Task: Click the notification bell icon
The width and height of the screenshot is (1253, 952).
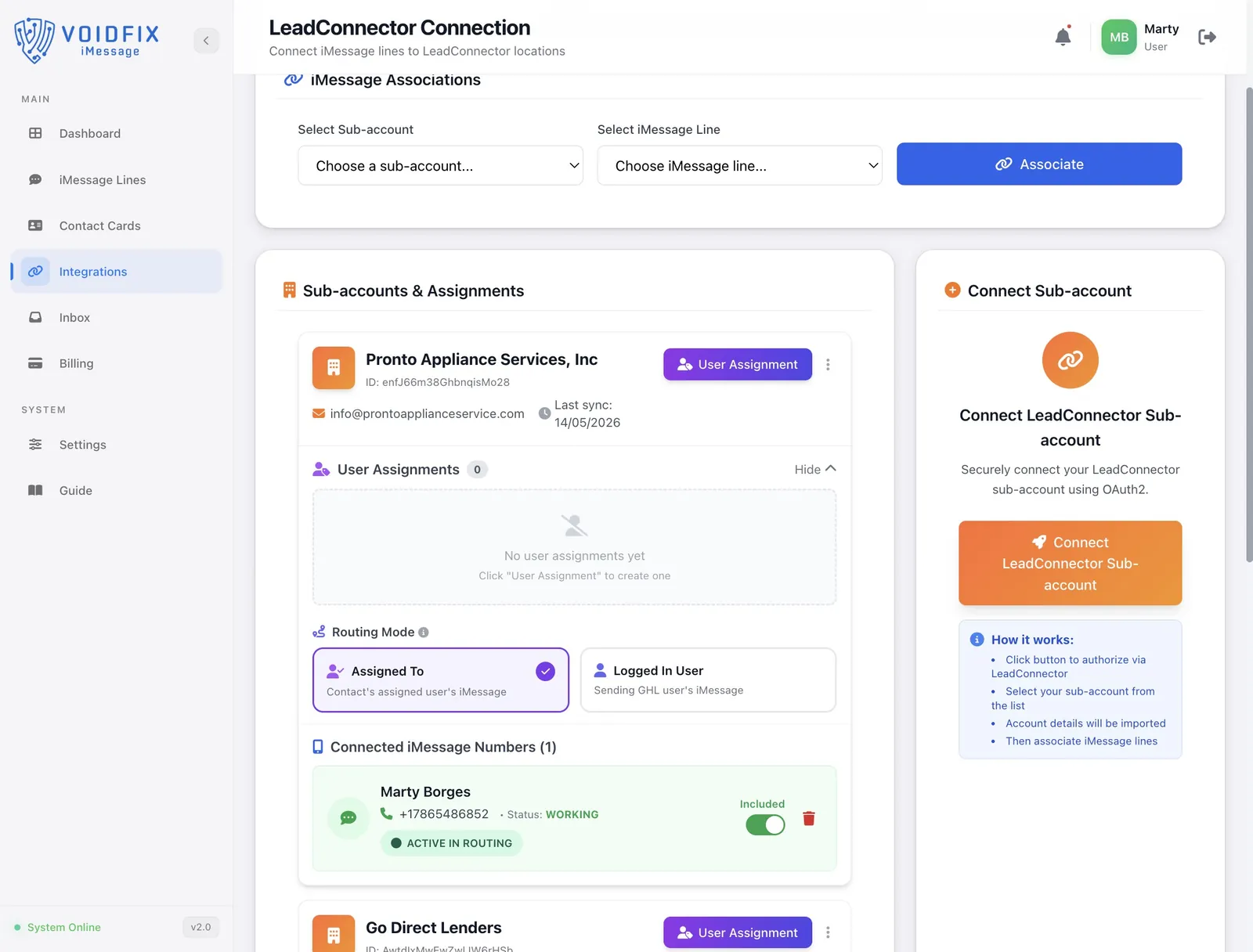Action: pos(1063,37)
